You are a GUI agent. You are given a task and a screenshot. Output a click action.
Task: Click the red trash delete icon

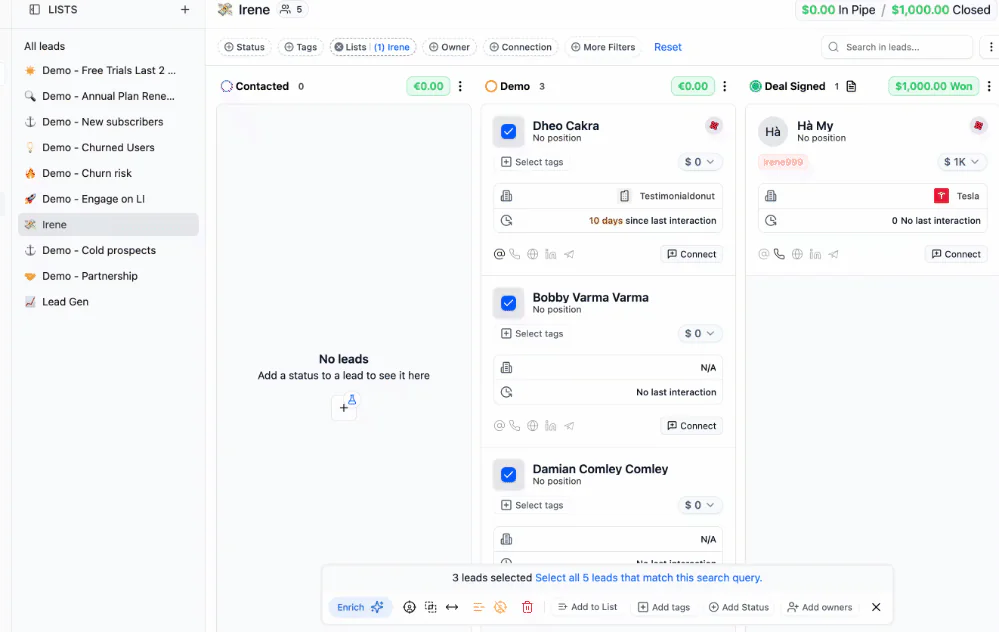(x=527, y=607)
